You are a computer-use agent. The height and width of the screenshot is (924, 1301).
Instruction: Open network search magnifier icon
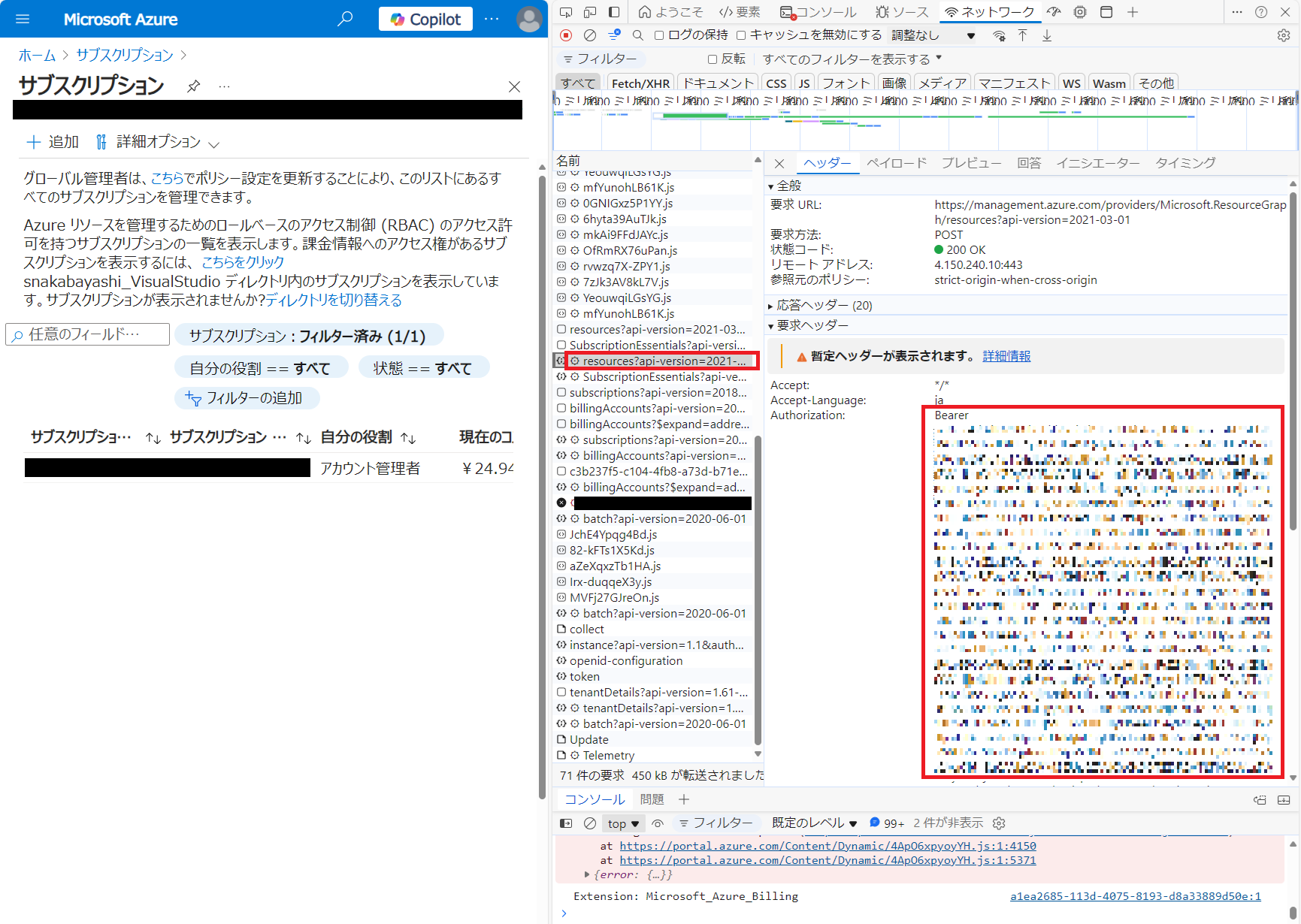tap(638, 35)
